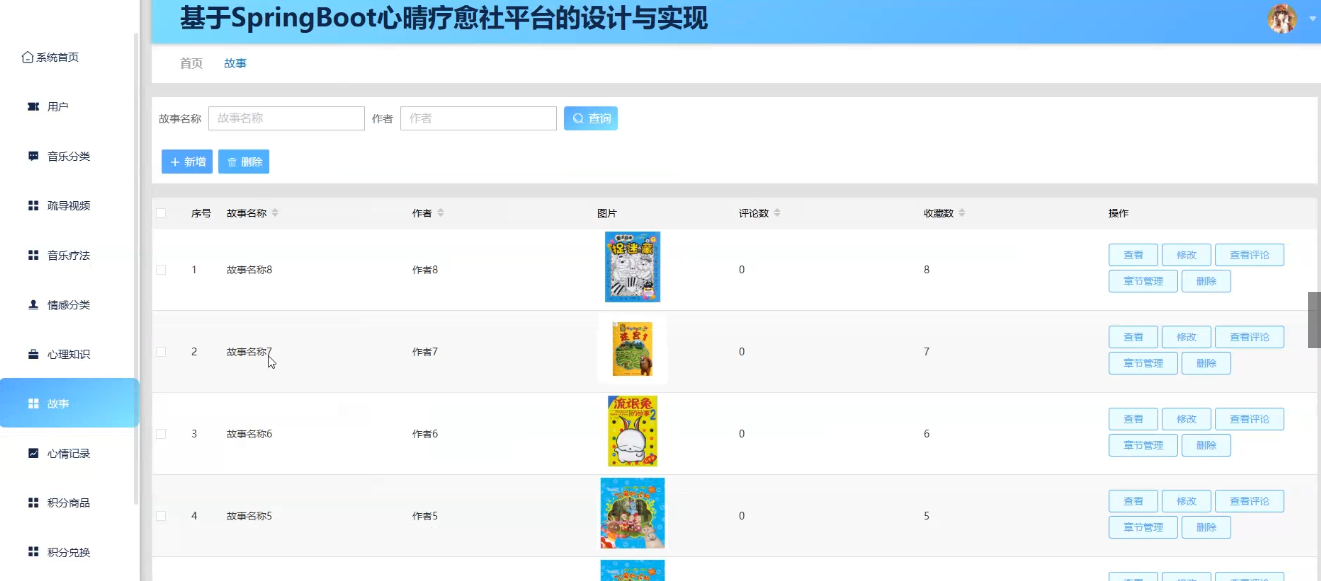The height and width of the screenshot is (581, 1321).
Task: Click 查看 for 故事名称8
Action: tap(1133, 255)
